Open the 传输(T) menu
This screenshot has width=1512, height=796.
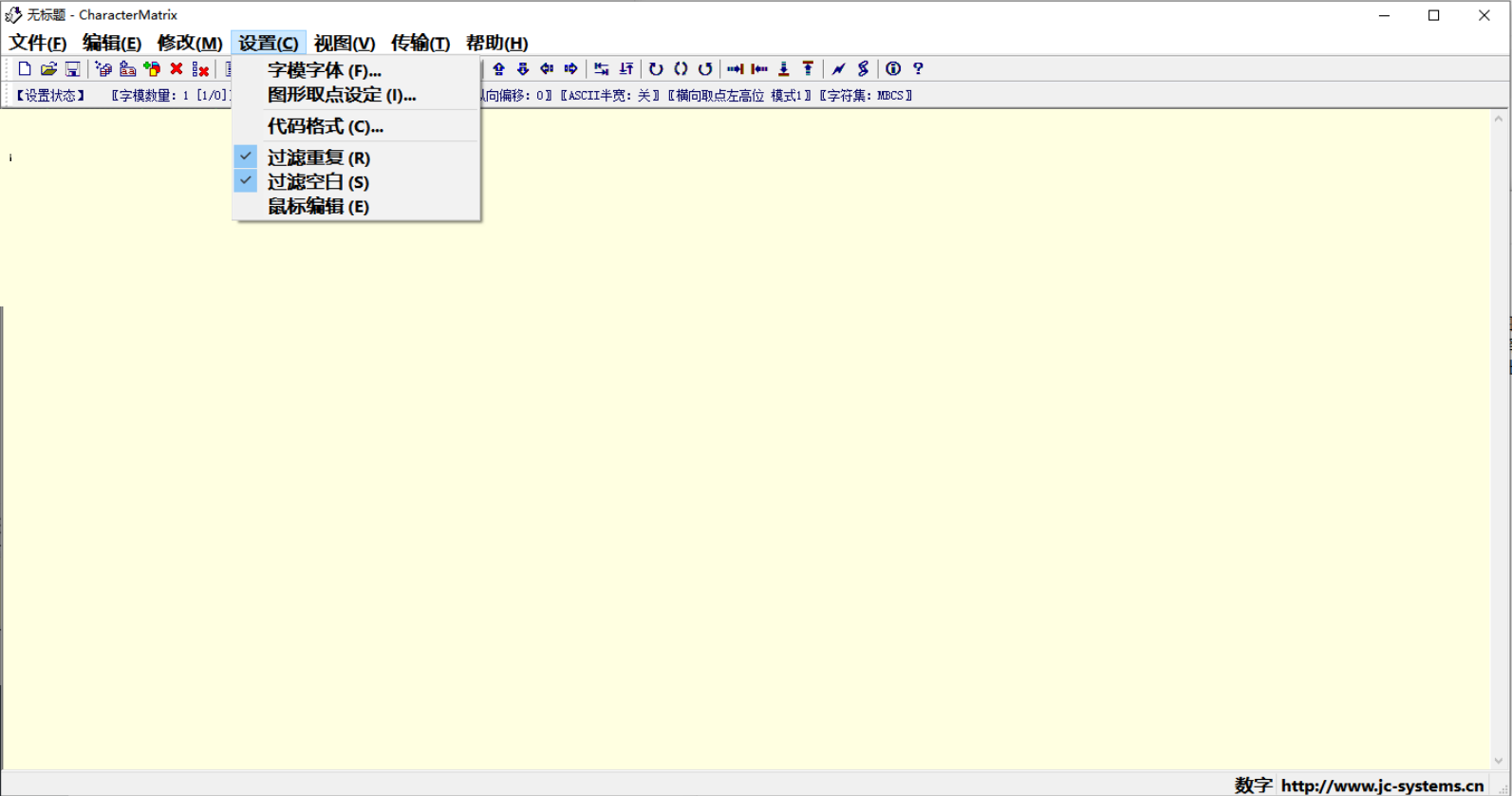click(x=420, y=43)
